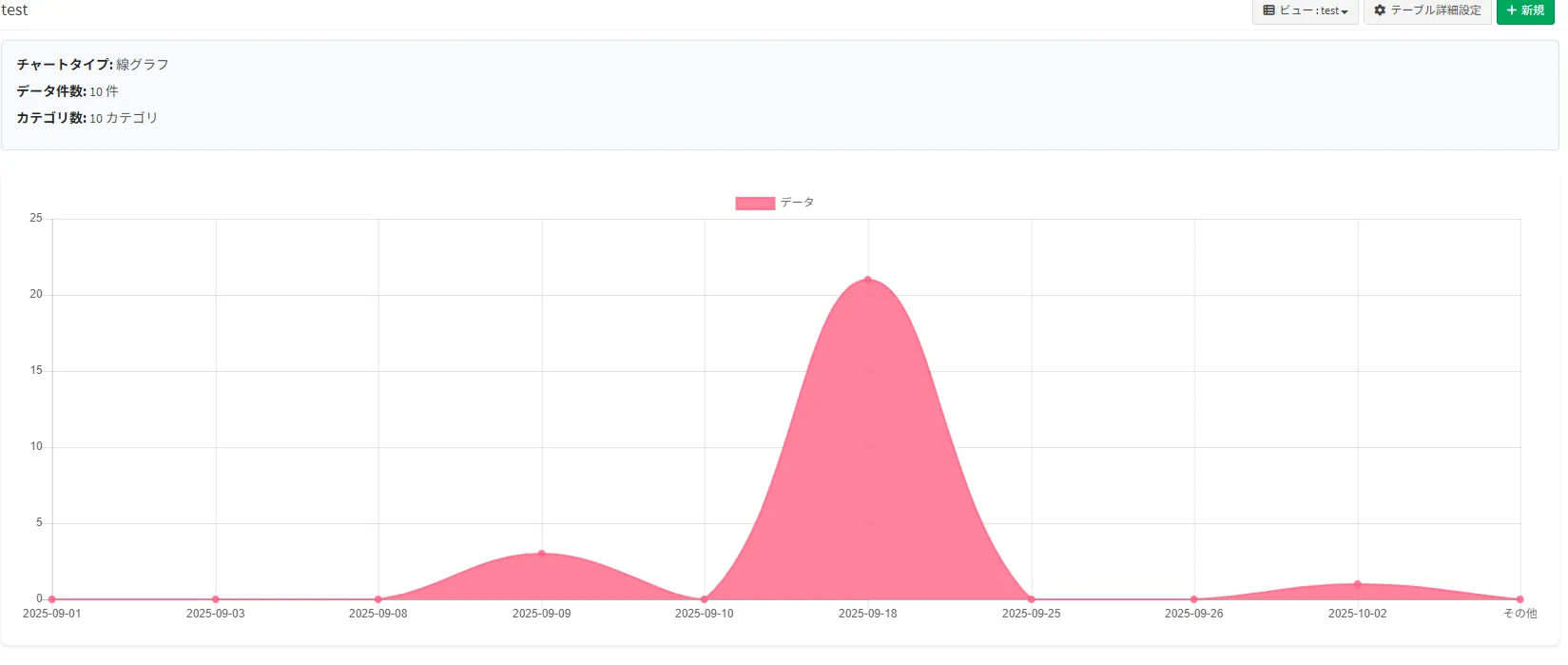Click the plus icon on 新規 button
The width and height of the screenshot is (1568, 665).
point(1511,10)
